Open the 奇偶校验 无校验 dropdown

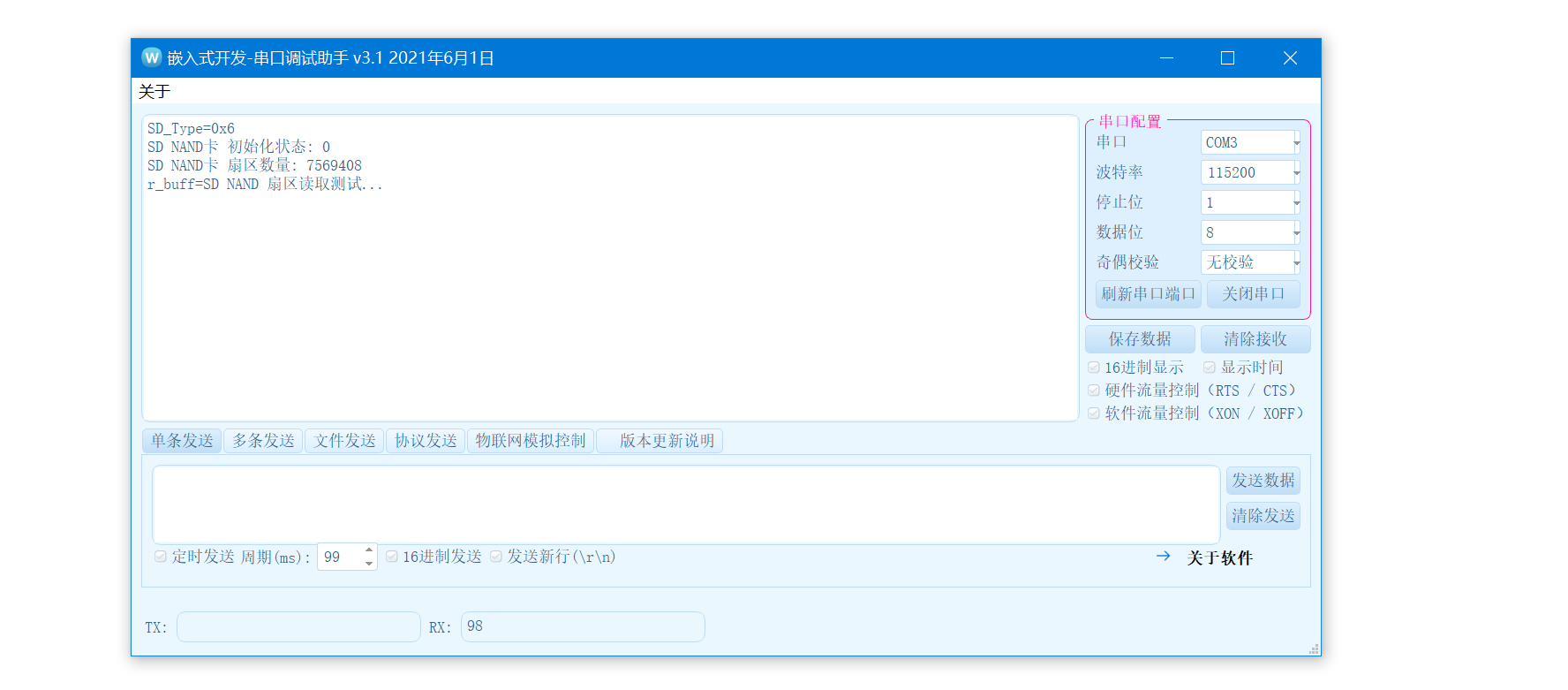[1250, 262]
